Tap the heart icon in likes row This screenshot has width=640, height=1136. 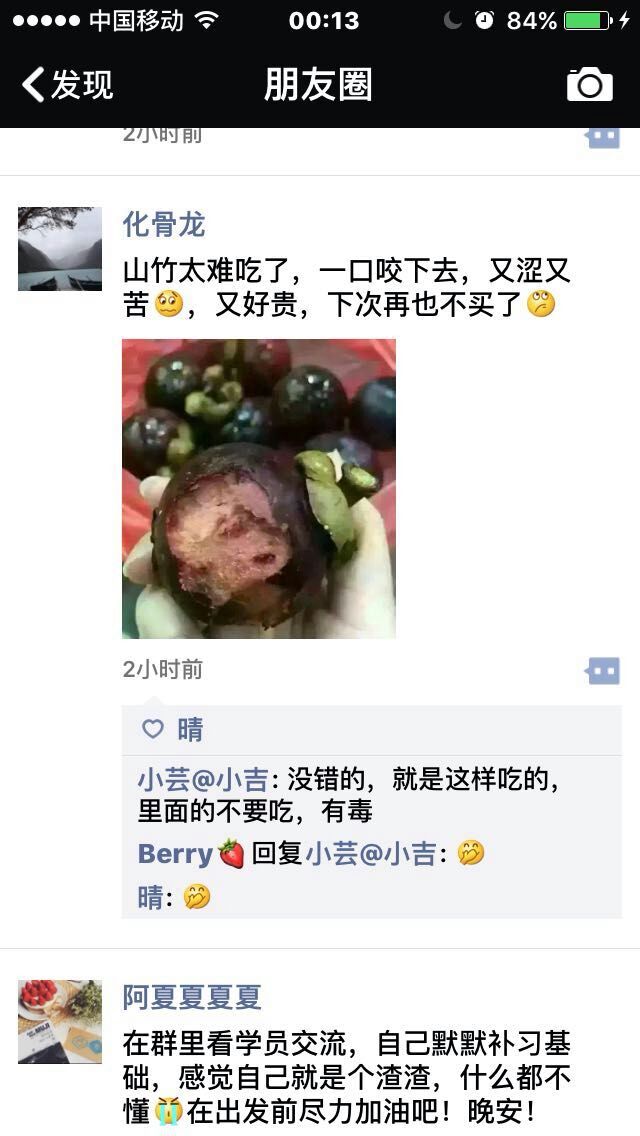click(153, 728)
